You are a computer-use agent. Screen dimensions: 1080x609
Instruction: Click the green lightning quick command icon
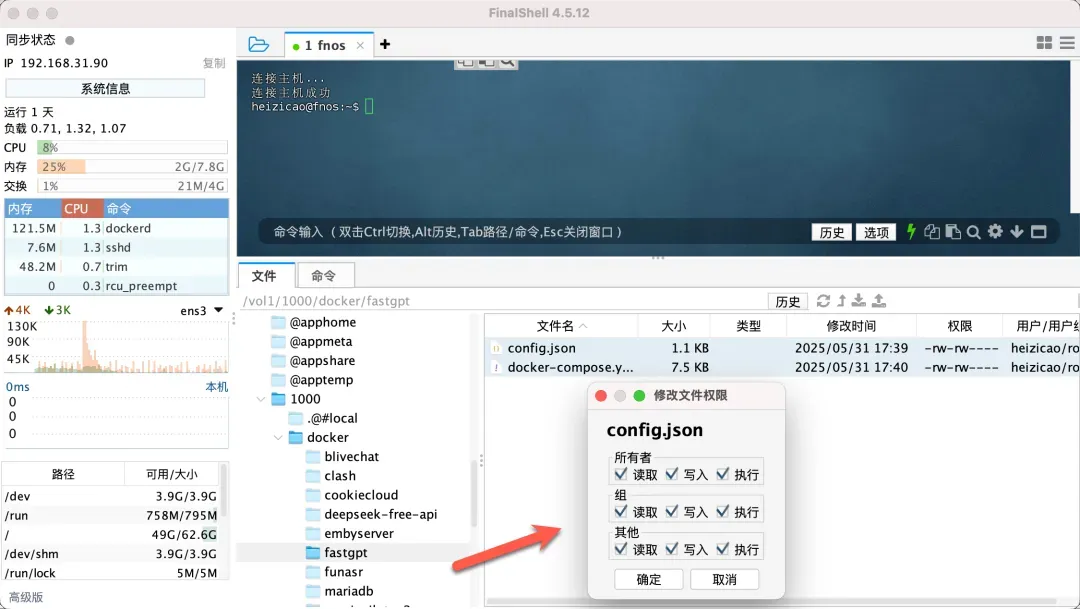point(911,231)
